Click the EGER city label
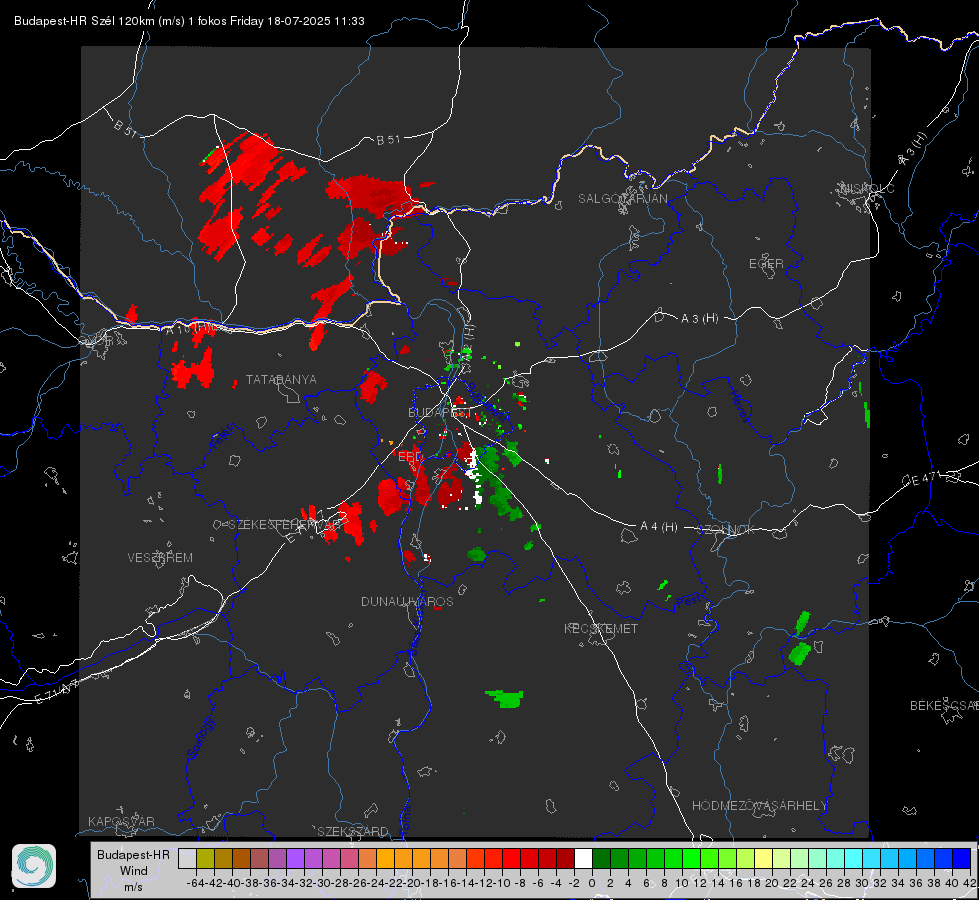The width and height of the screenshot is (979, 900). pos(766,264)
